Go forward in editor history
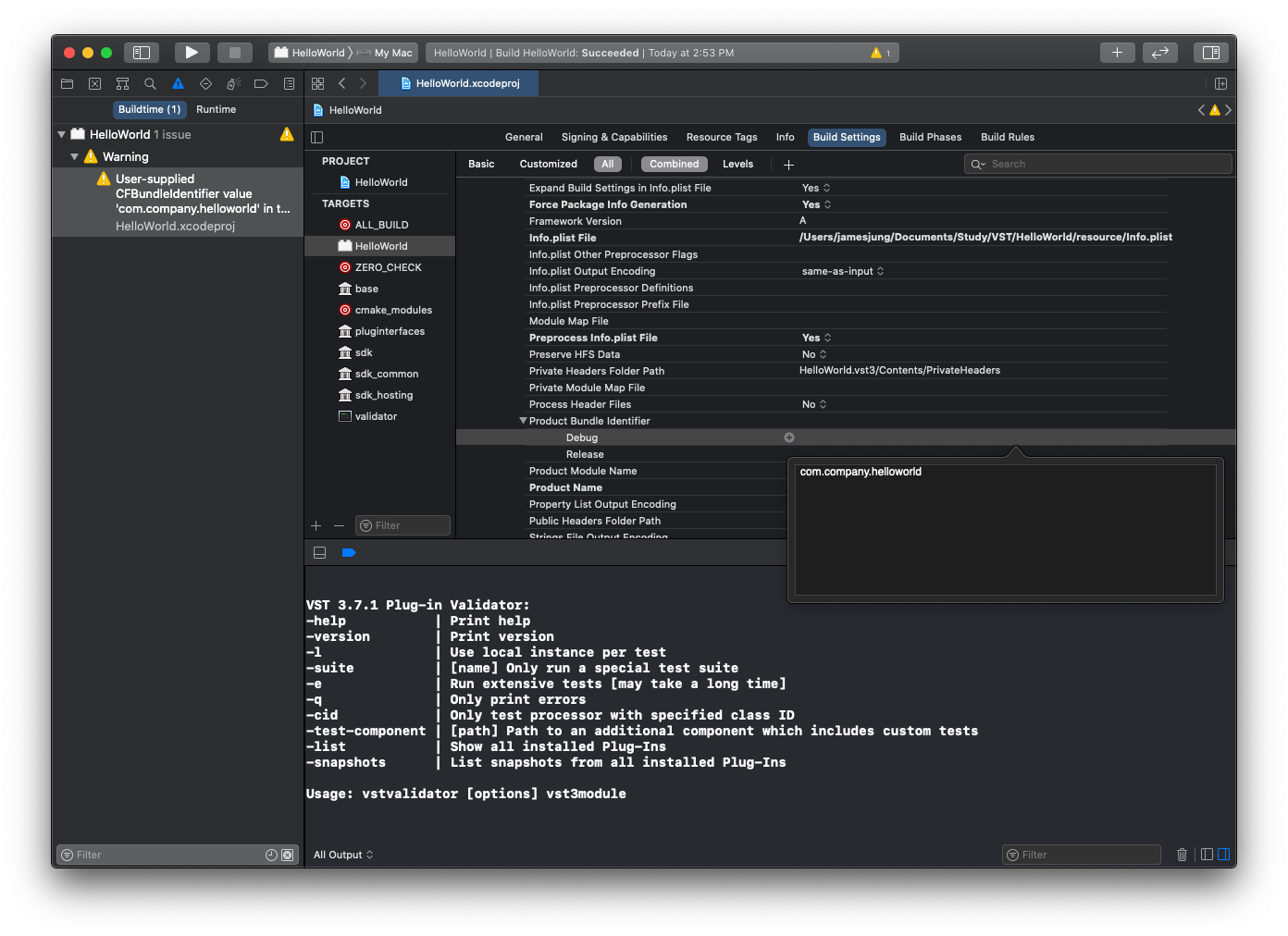1288x936 pixels. [363, 83]
